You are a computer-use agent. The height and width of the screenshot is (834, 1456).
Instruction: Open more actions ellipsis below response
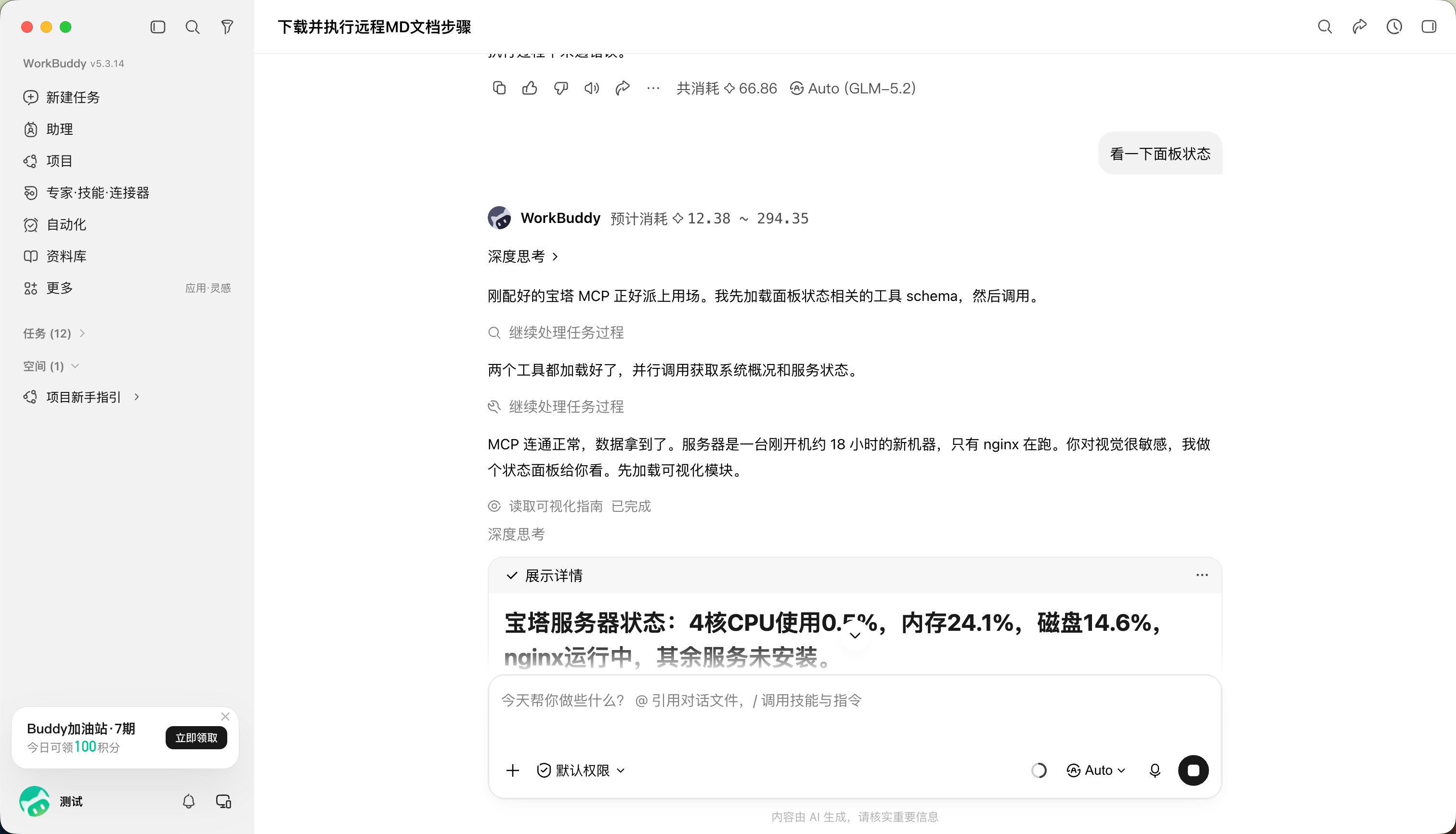tap(653, 88)
